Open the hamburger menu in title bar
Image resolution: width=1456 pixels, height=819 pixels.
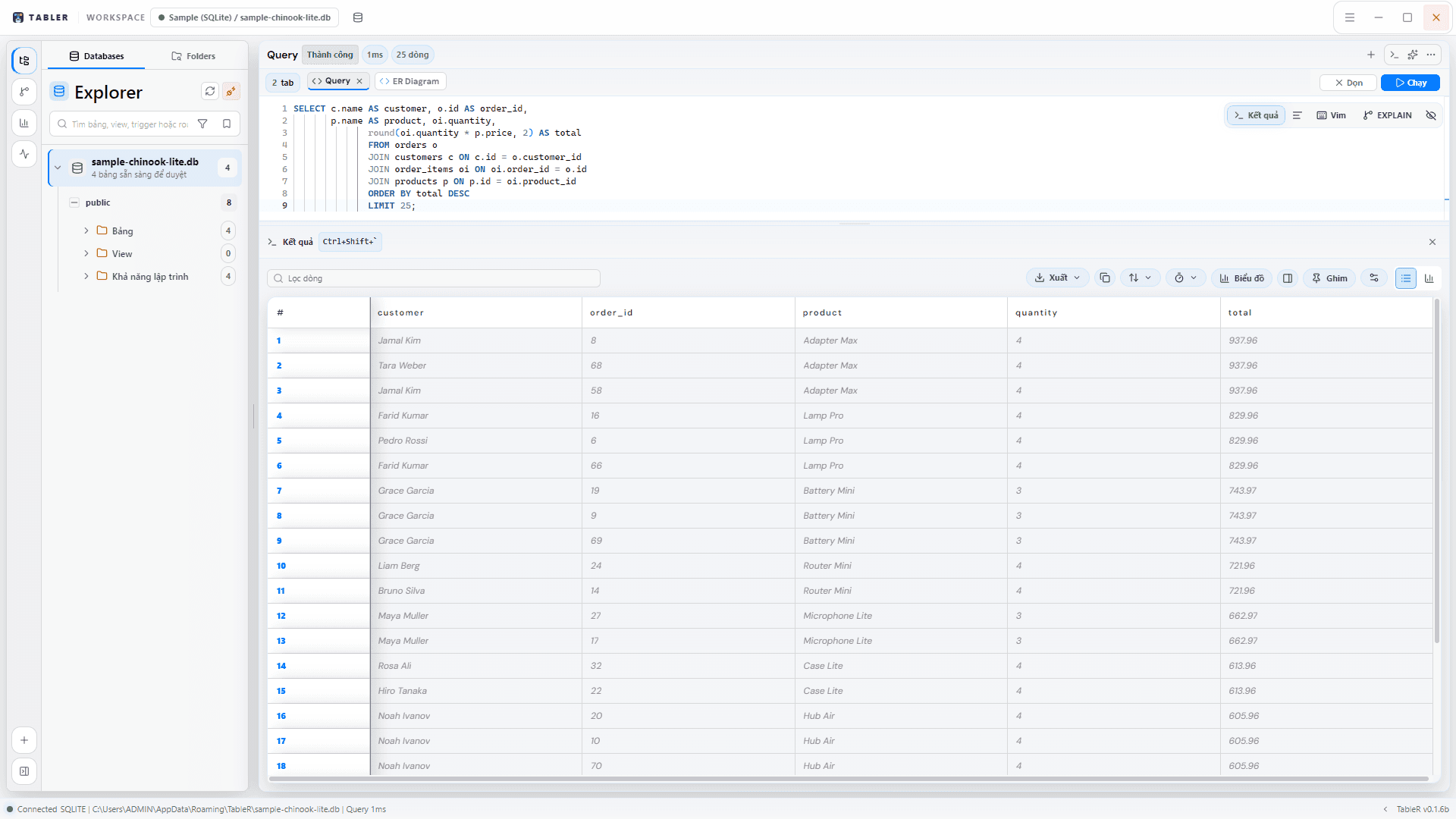pos(1350,17)
